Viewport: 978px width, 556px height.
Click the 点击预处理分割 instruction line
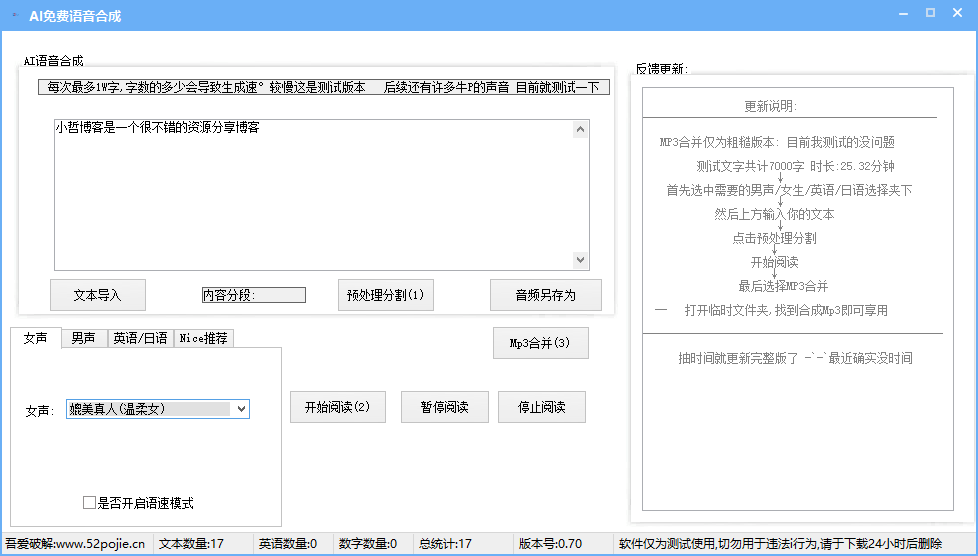tap(774, 238)
